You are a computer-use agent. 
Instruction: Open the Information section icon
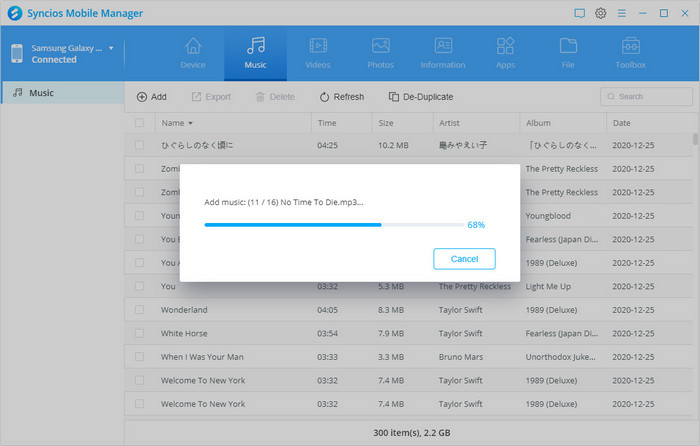[443, 46]
